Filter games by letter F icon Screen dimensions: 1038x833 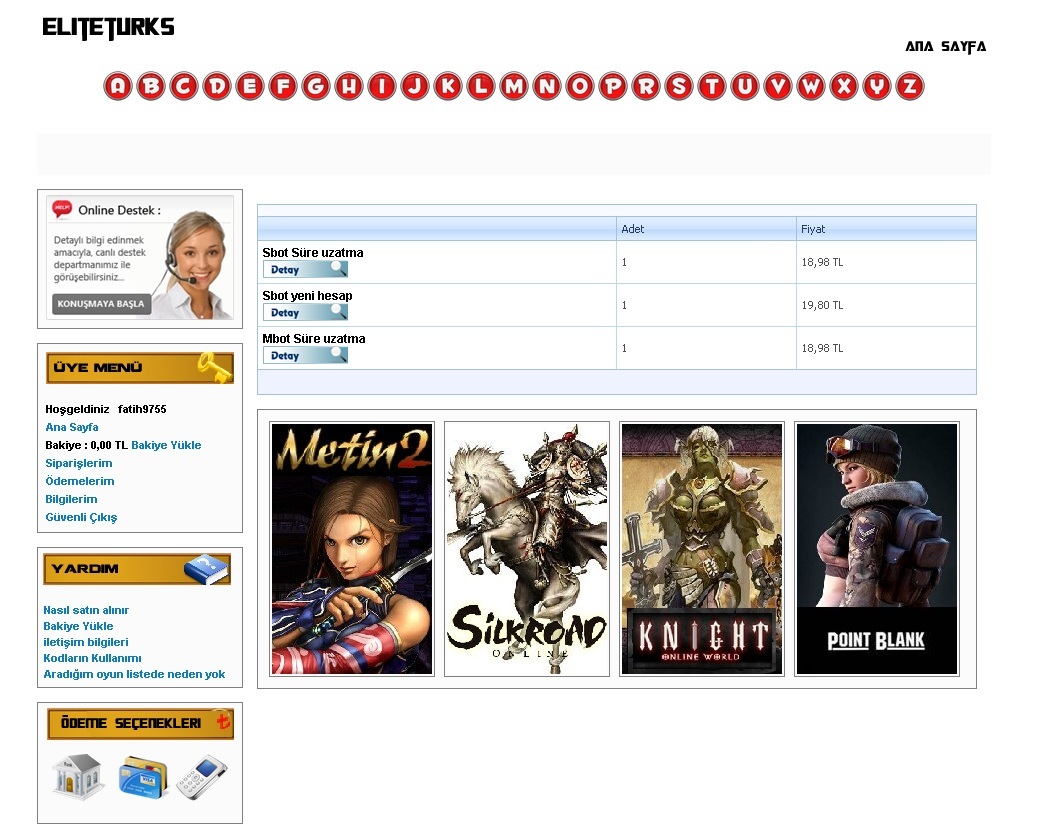[x=283, y=86]
